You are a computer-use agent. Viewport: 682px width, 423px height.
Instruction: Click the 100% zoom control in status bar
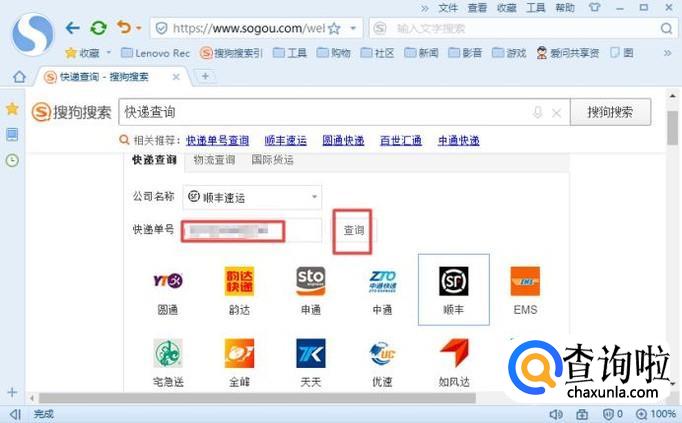coord(660,413)
